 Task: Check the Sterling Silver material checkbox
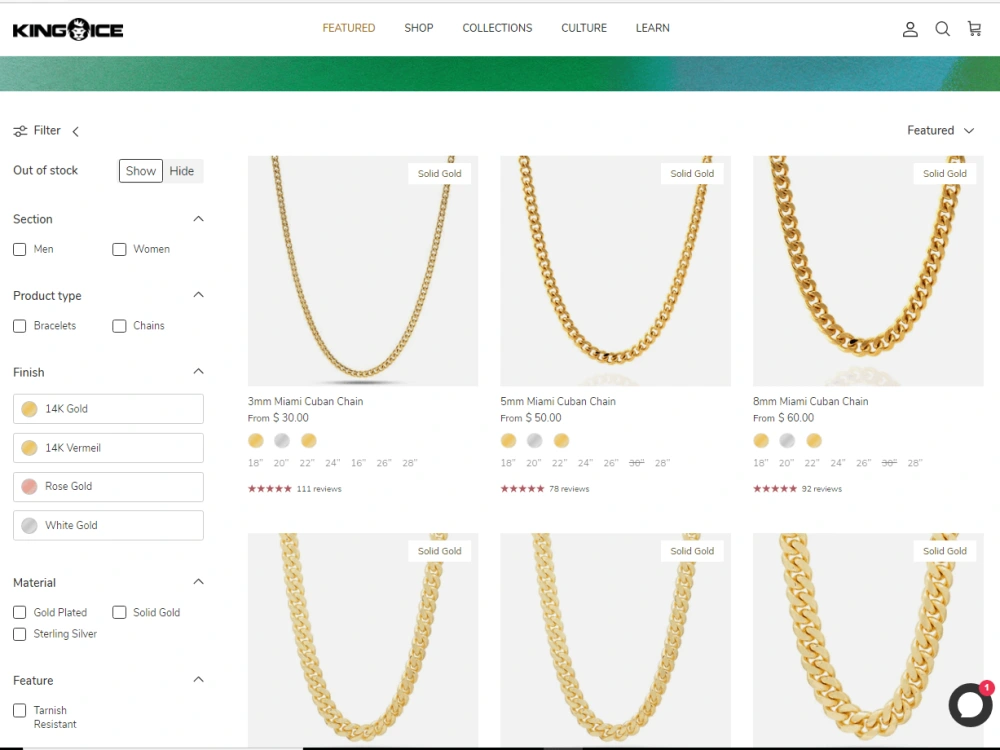click(x=20, y=634)
